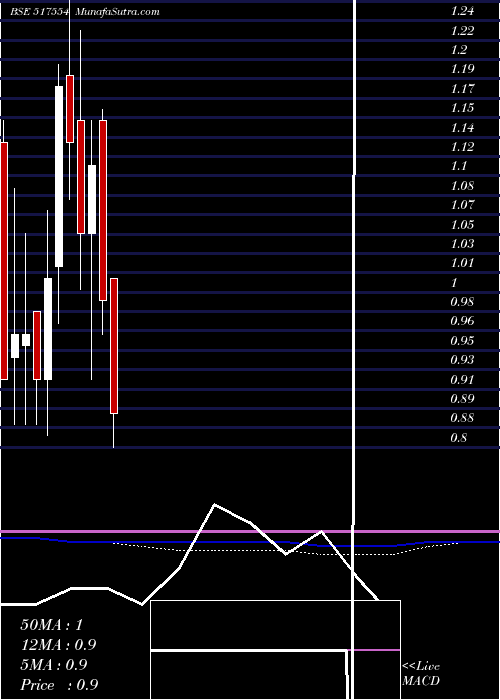Select the 0.93 price axis label

point(462,360)
